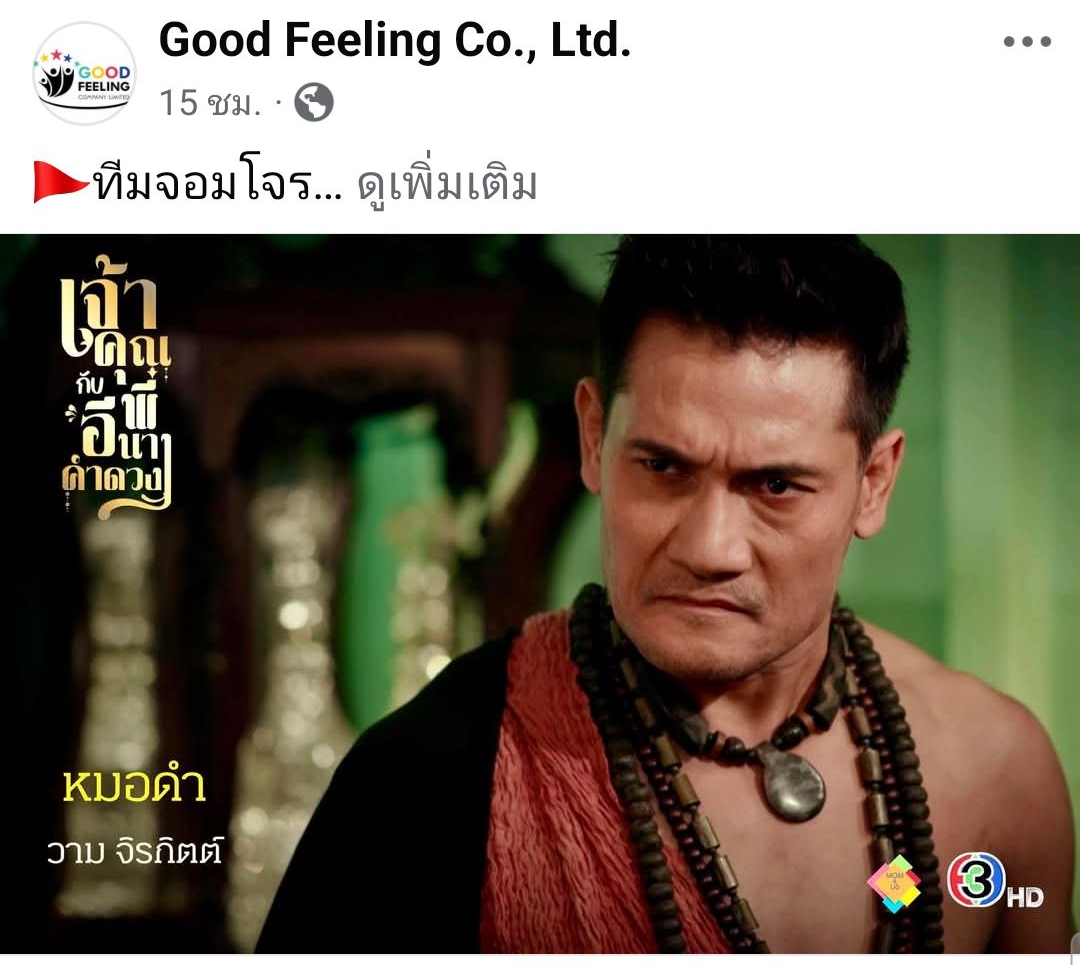The height and width of the screenshot is (965, 1080).
Task: Click the round stone pendant on necklace
Action: pyautogui.click(x=791, y=785)
